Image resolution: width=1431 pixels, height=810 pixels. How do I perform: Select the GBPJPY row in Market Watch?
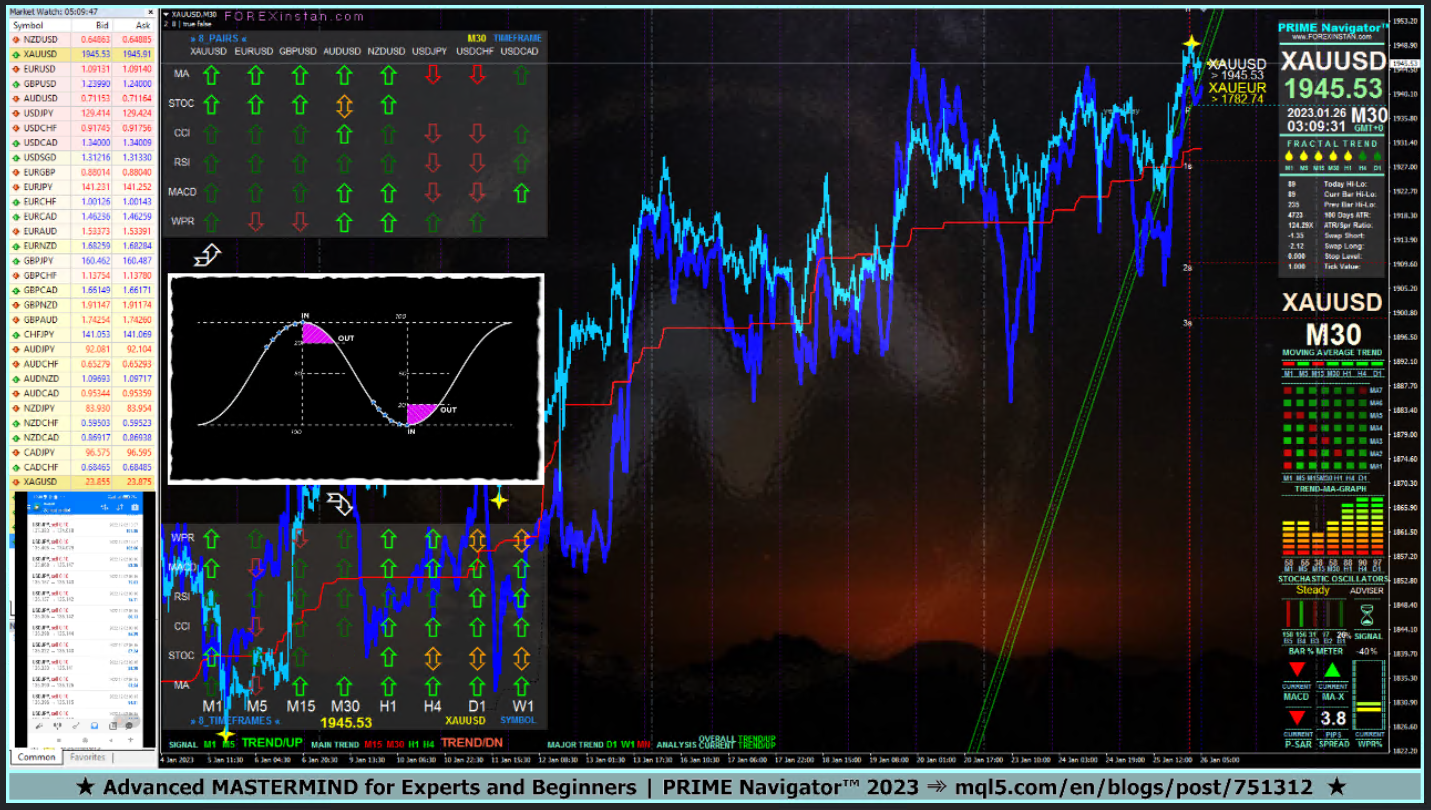pyautogui.click(x=82, y=261)
